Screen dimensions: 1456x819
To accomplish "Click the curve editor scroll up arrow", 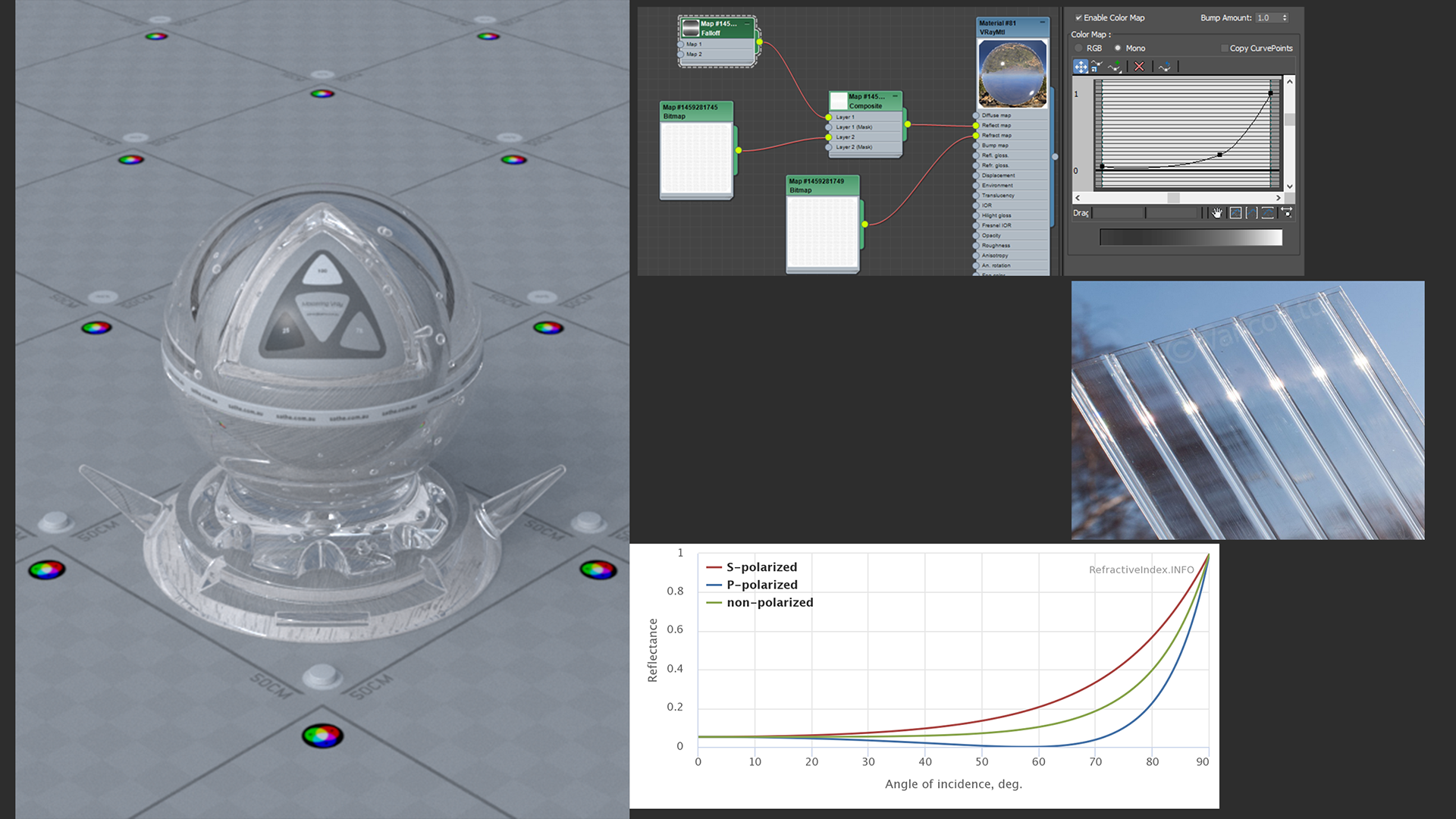I will pyautogui.click(x=1289, y=82).
